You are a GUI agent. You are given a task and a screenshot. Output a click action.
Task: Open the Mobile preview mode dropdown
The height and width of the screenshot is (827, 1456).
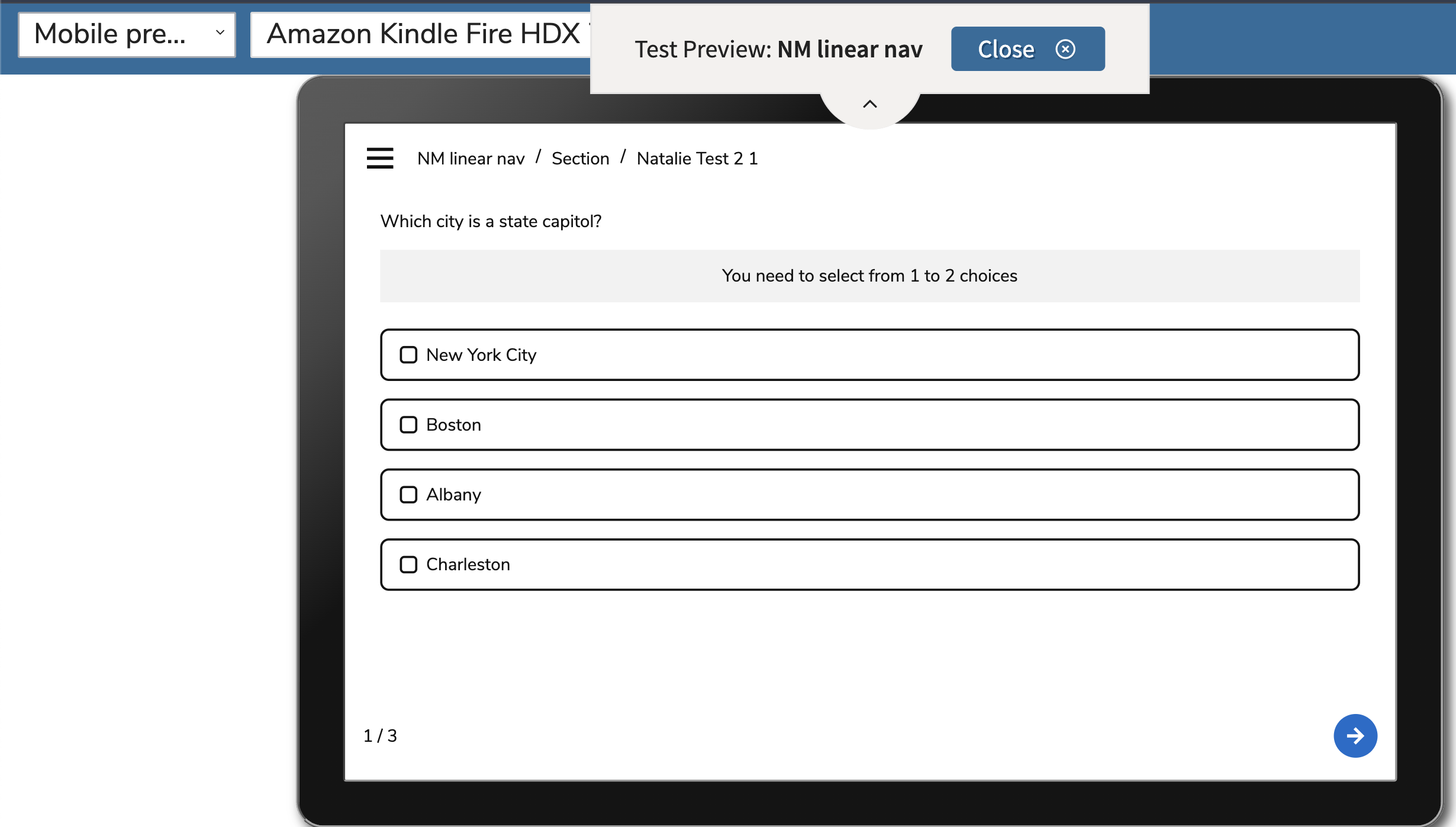(127, 34)
